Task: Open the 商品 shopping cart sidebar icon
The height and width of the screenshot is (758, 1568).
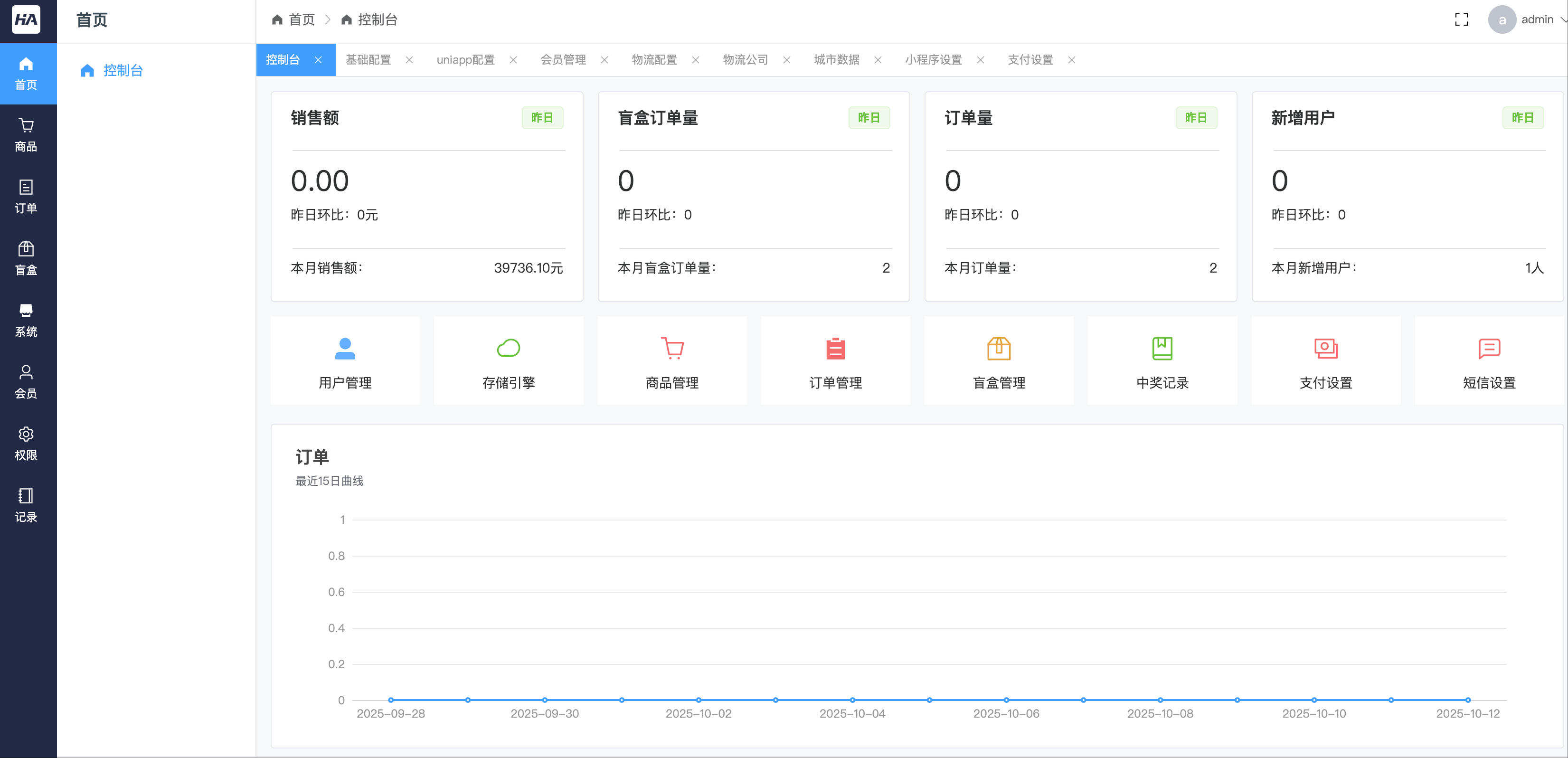Action: (26, 126)
